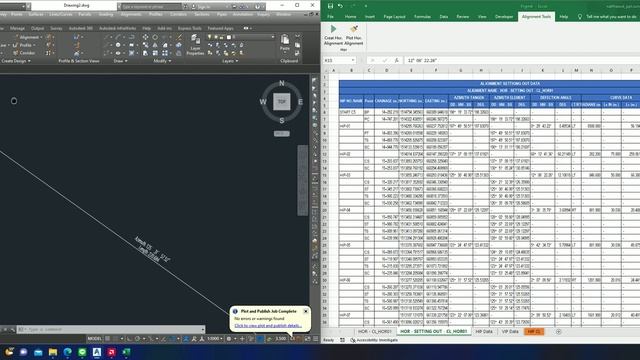Open the layer name dropdown list
This screenshot has height=360, width=640.
click(x=273, y=37)
